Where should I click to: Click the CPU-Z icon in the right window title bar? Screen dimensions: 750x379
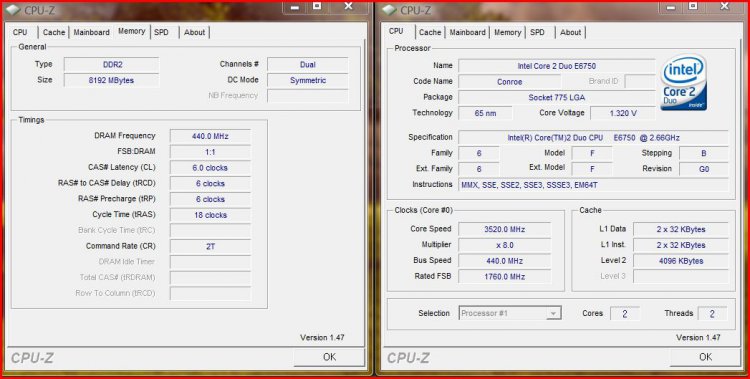390,9
